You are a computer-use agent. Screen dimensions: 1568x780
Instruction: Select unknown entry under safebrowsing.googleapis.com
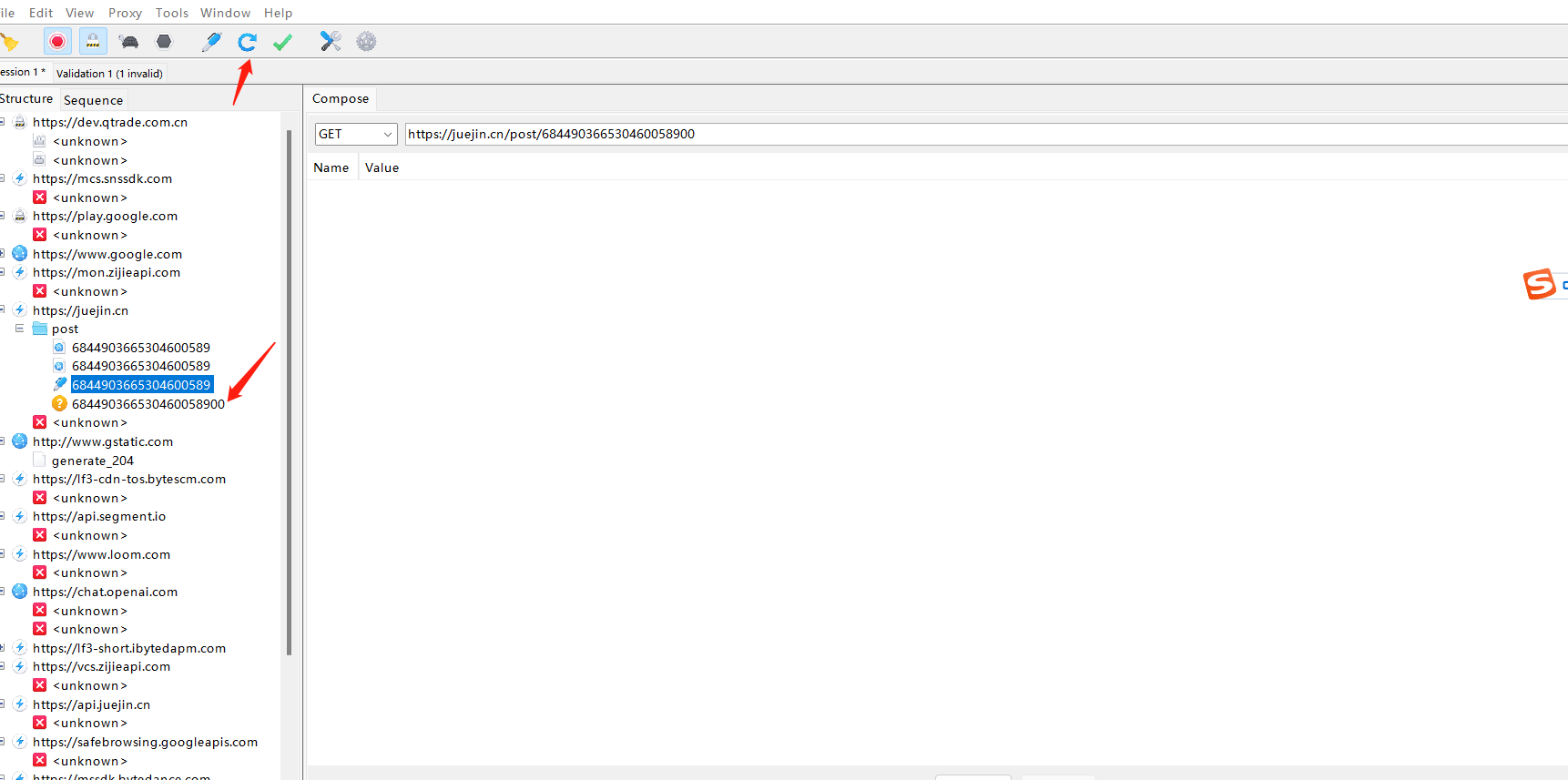(89, 761)
